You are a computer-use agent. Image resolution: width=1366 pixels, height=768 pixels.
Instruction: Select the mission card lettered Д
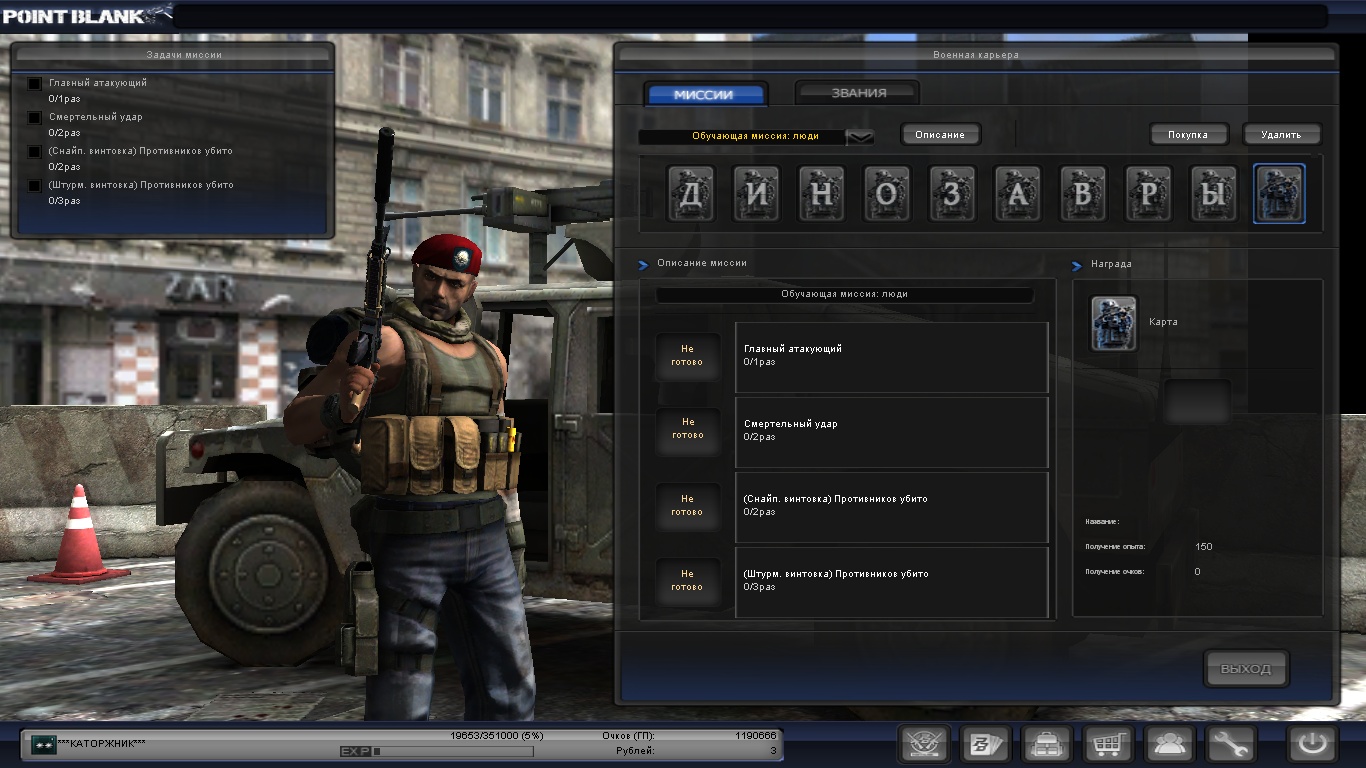point(690,194)
